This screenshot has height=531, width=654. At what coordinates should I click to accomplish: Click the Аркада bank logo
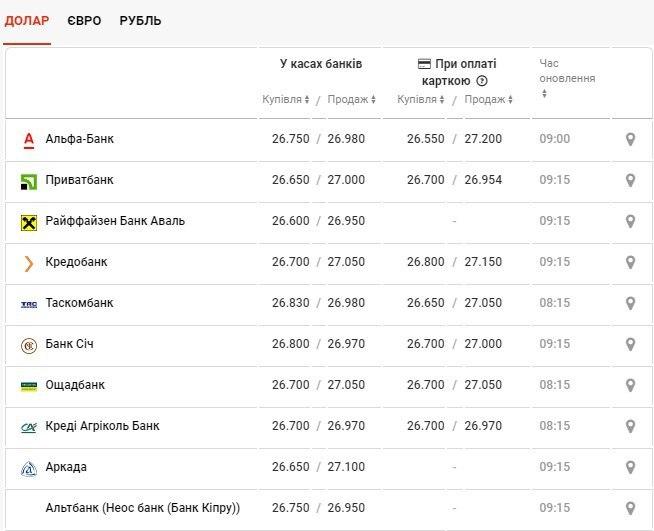click(29, 467)
